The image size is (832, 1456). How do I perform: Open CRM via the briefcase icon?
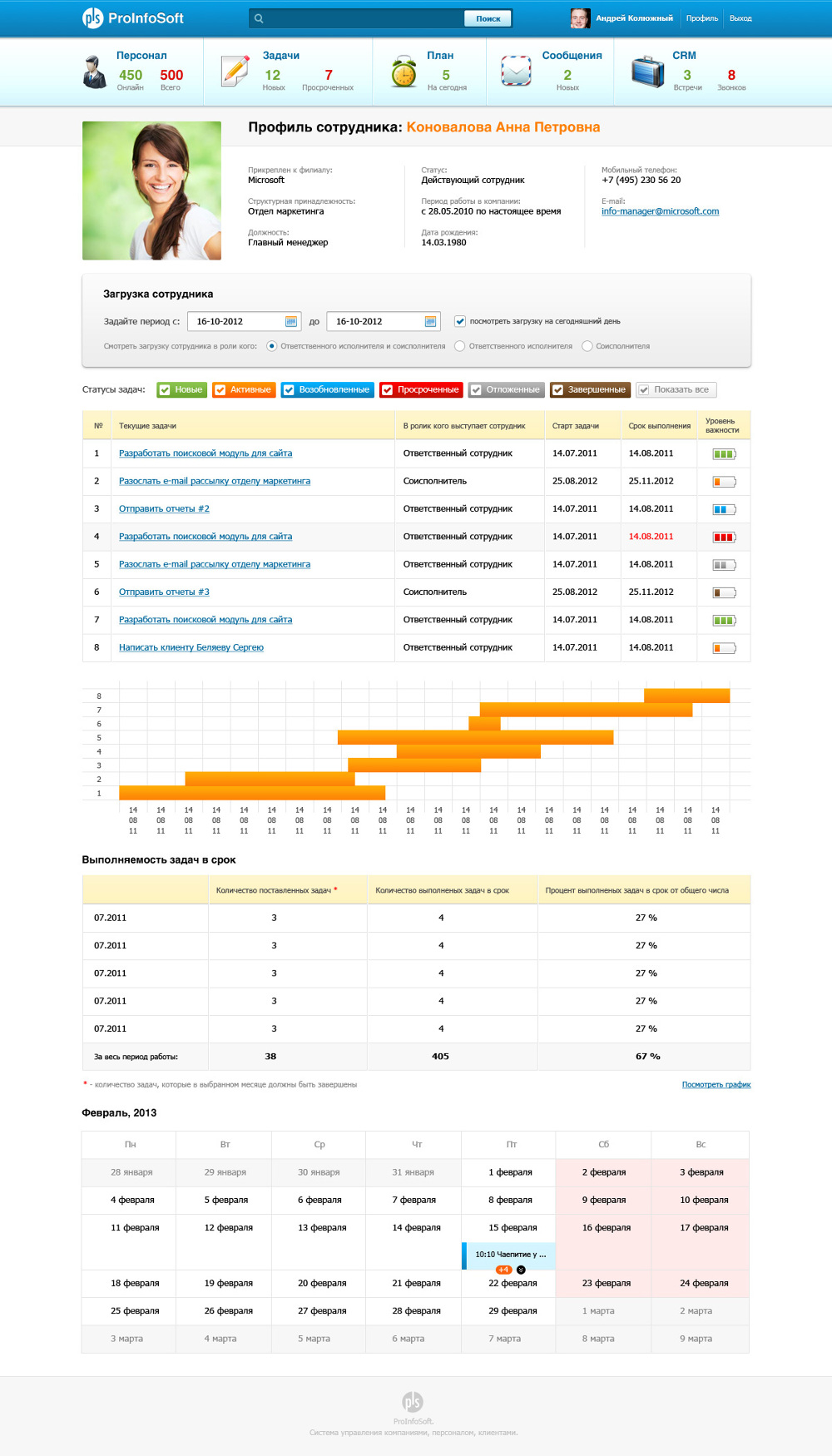pos(647,72)
